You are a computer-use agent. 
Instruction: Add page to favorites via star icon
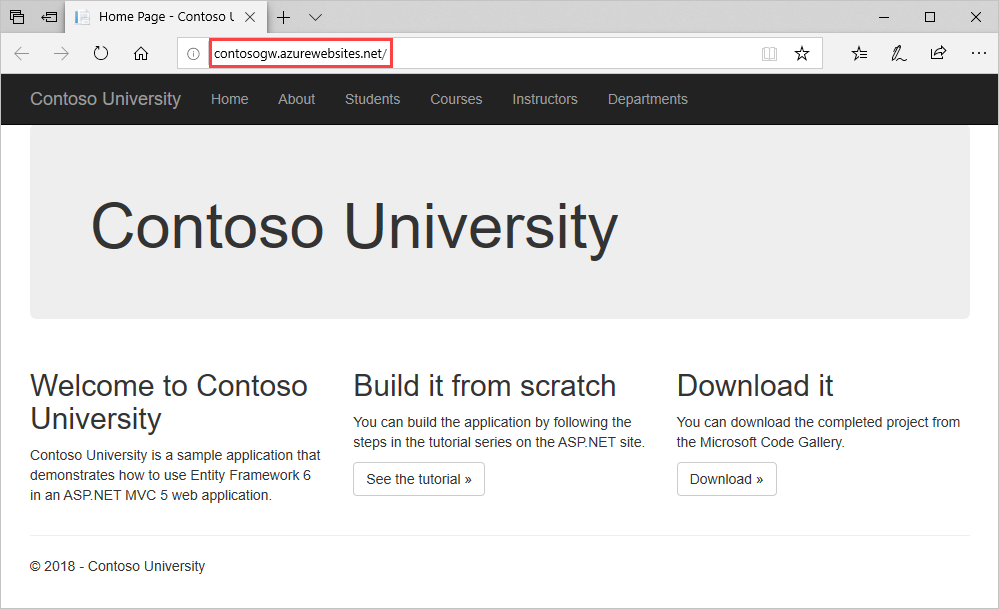[802, 53]
